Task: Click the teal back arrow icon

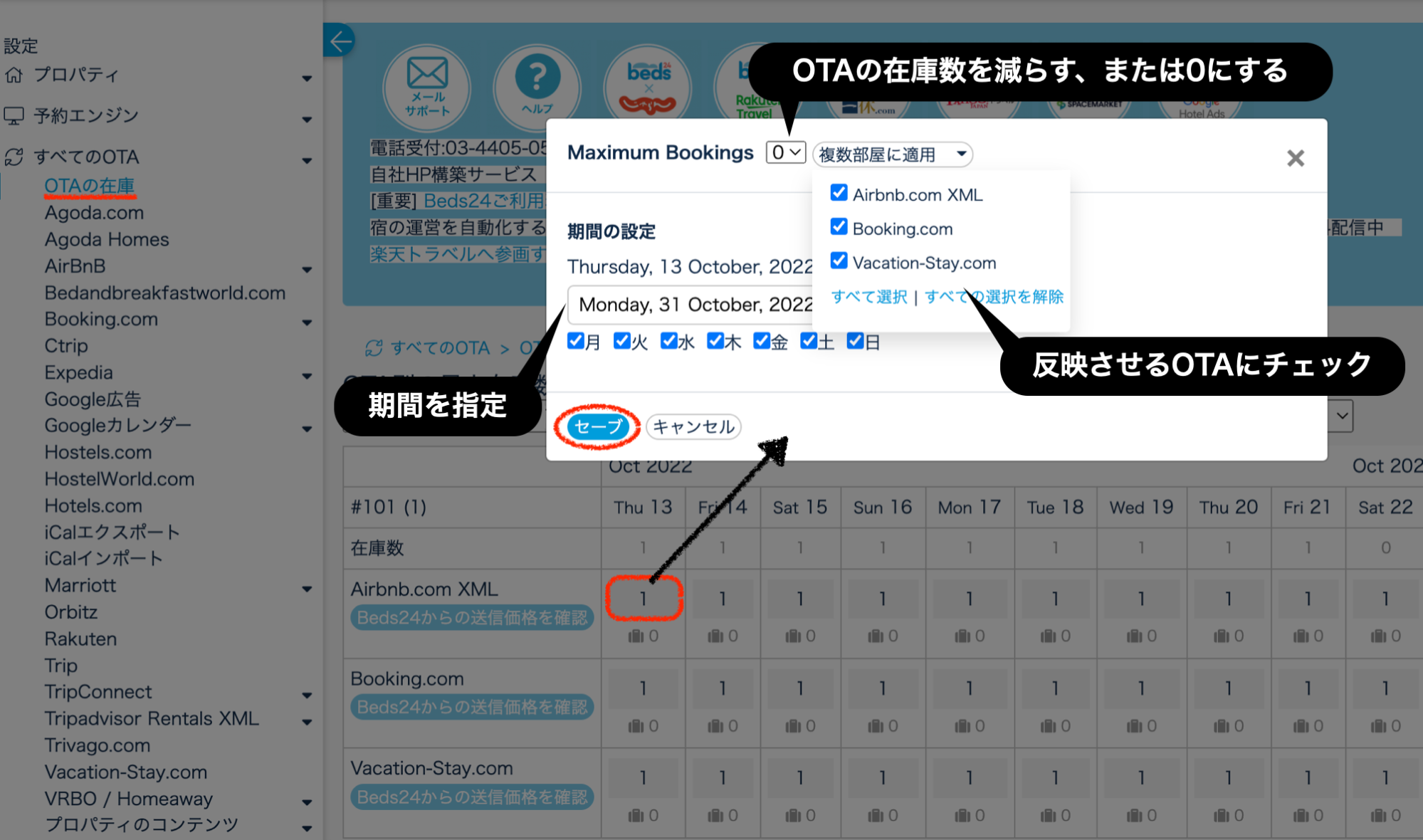Action: pos(340,41)
